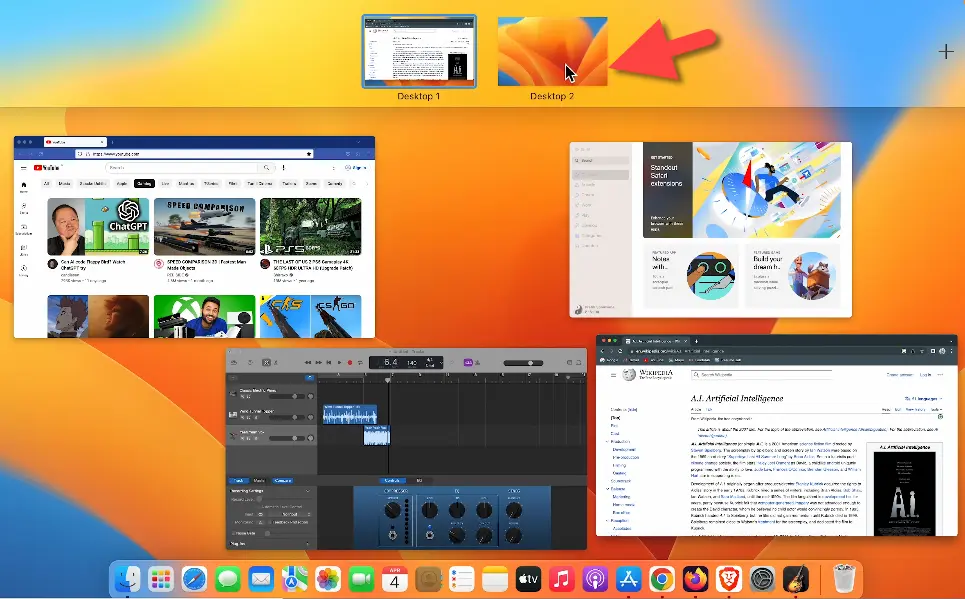Toggle Feedback Protection checkbox in GarageBand
965x599 pixels.
(x=270, y=522)
